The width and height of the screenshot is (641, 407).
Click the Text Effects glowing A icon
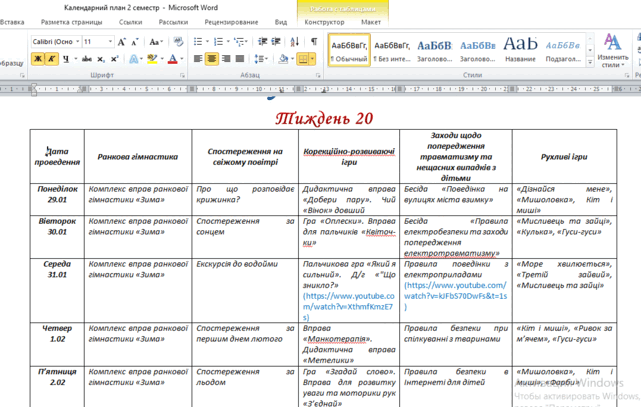134,59
